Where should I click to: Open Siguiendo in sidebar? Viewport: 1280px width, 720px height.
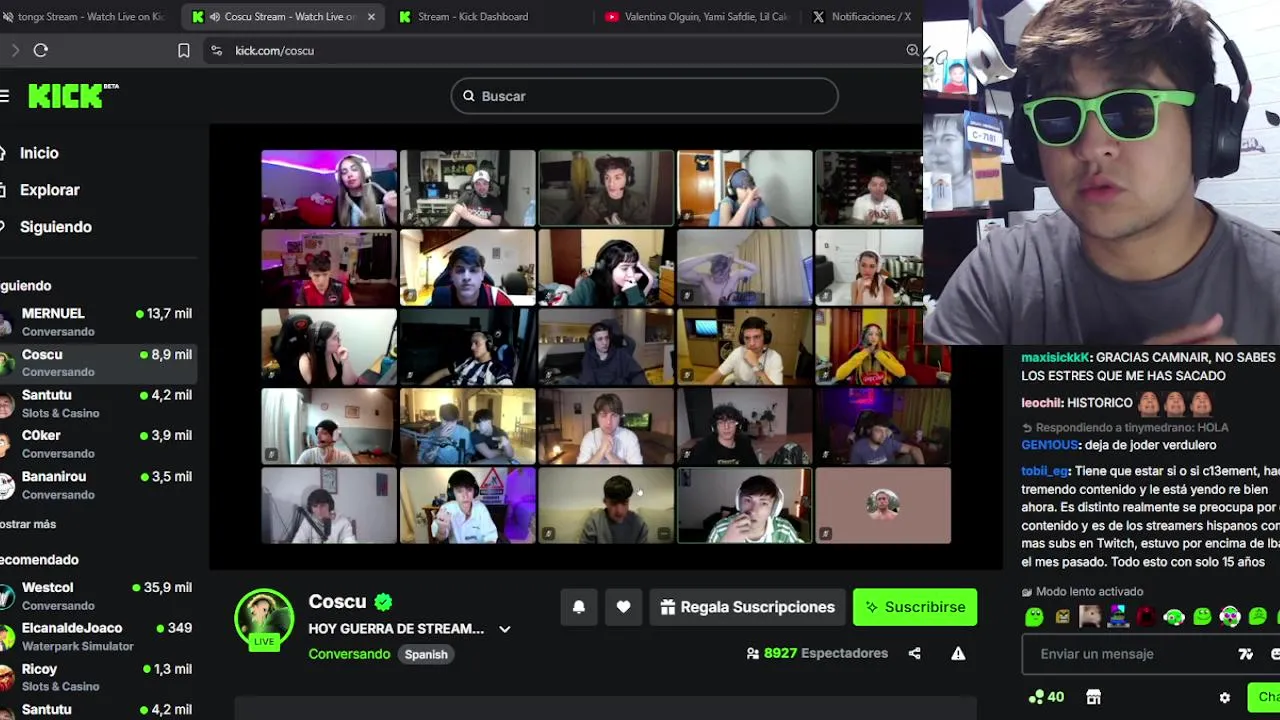55,227
